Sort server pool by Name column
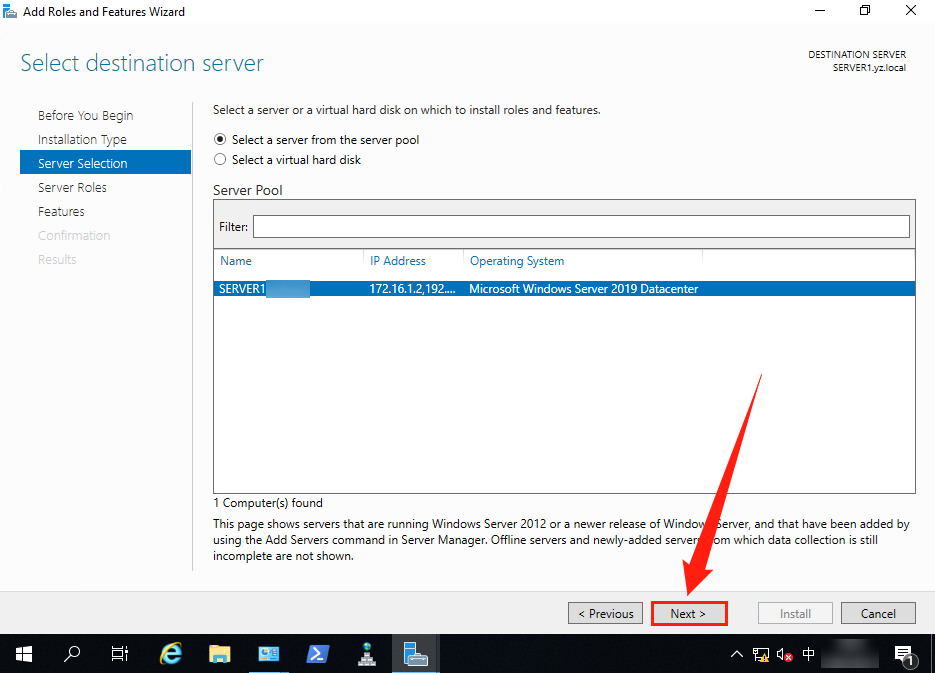The image size is (935, 673). pyautogui.click(x=236, y=260)
